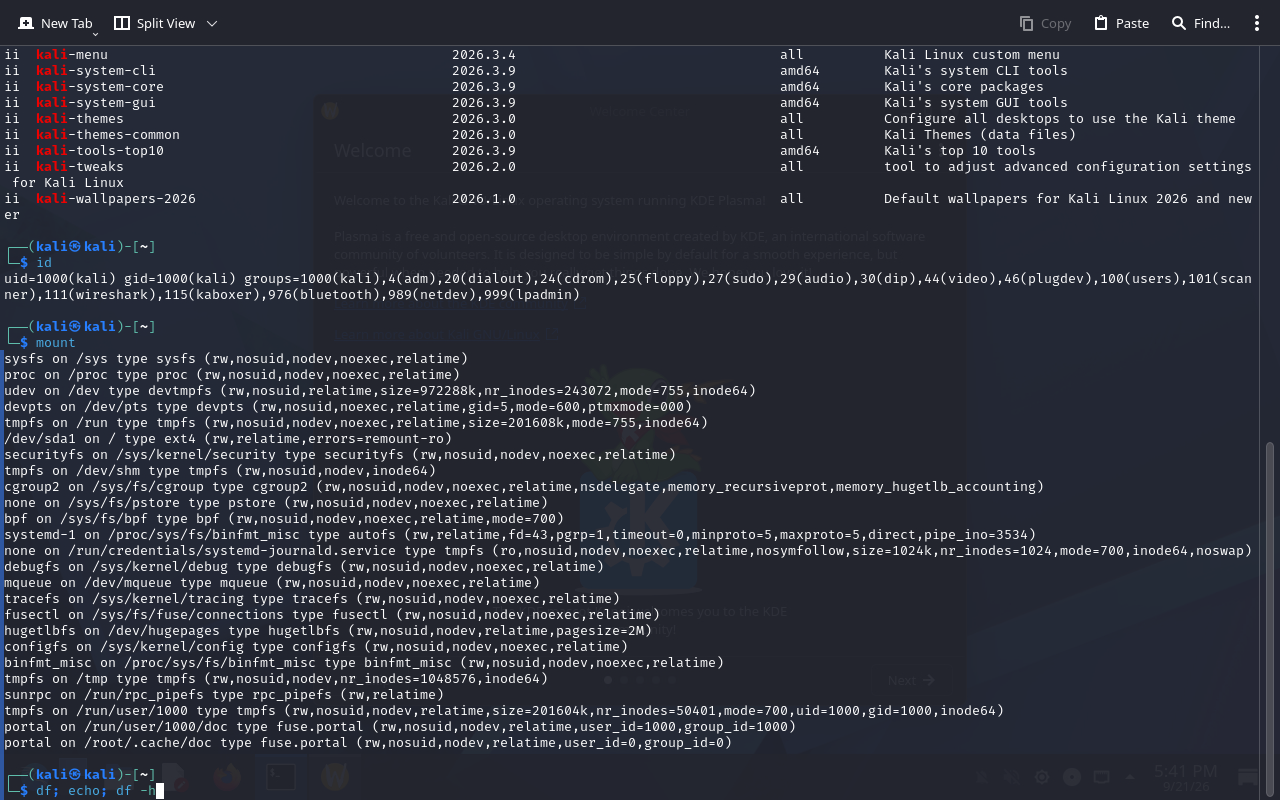Select the 'Copy' toolbar label

[1056, 23]
